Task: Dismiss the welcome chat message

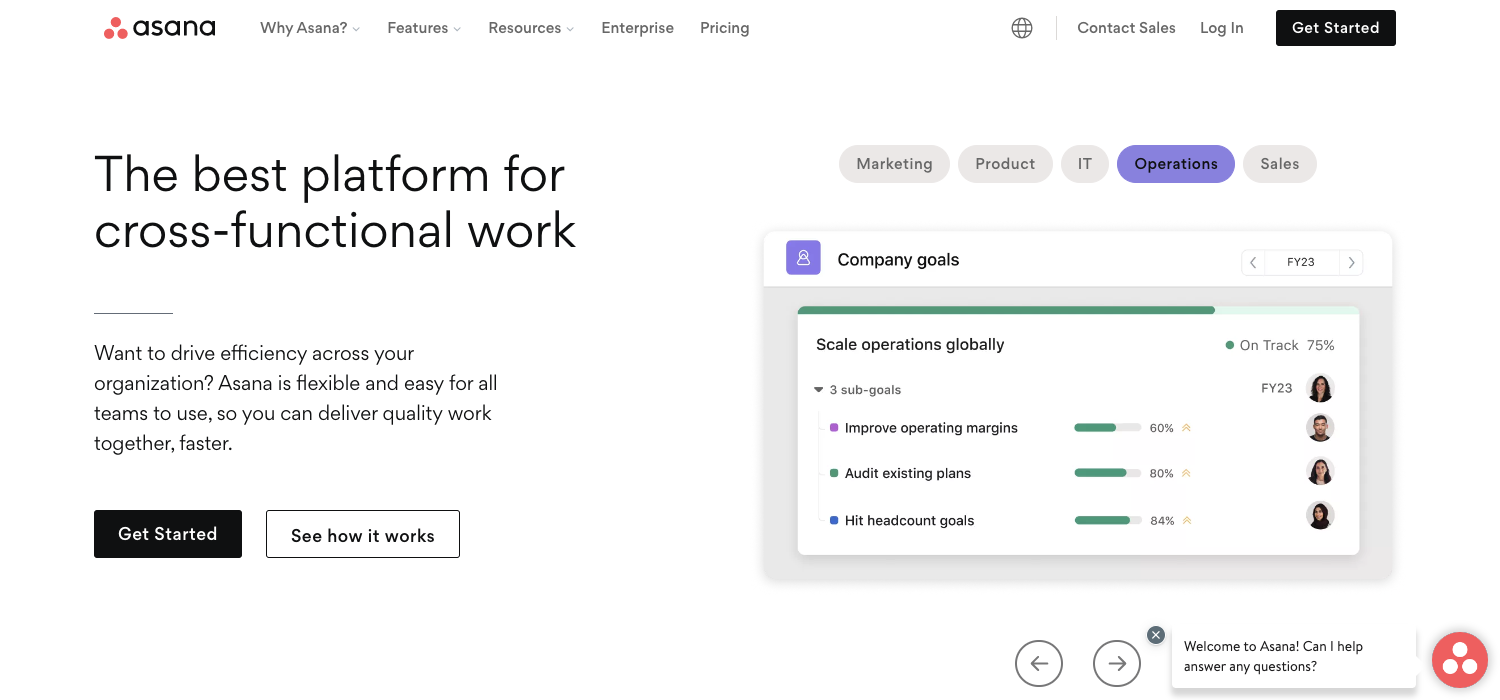Action: 1156,635
